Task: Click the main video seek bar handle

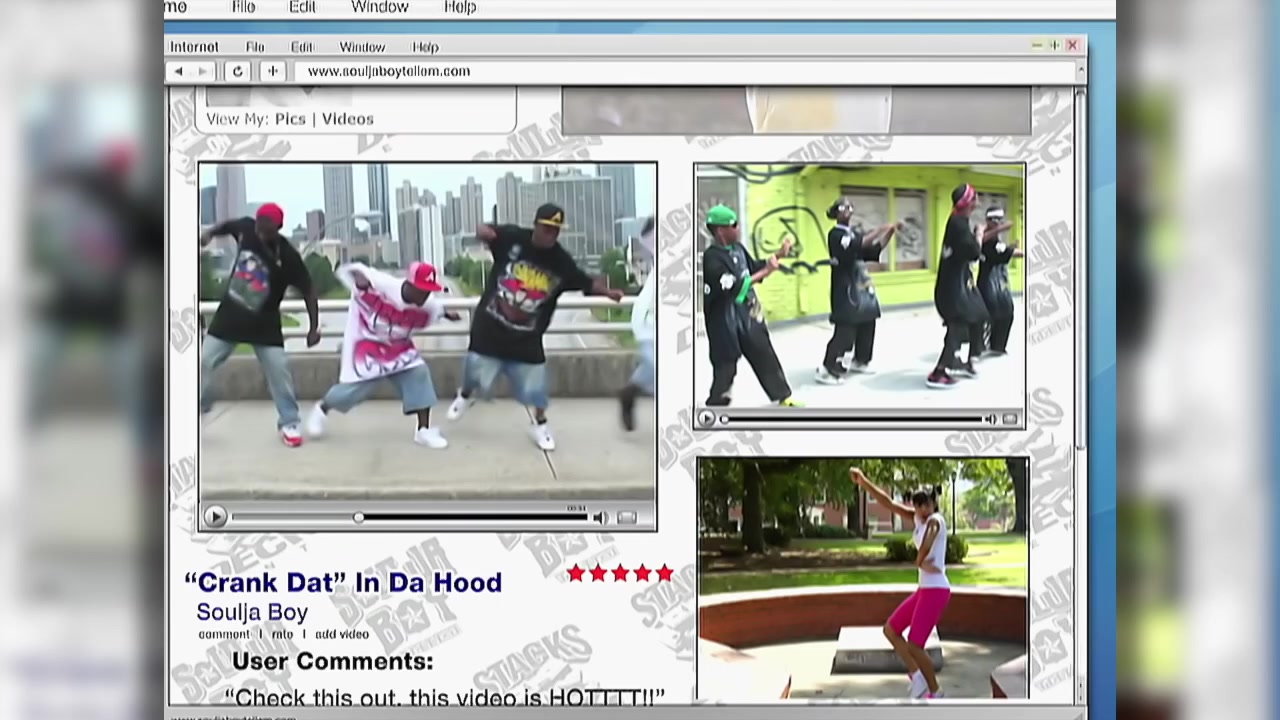Action: point(358,517)
